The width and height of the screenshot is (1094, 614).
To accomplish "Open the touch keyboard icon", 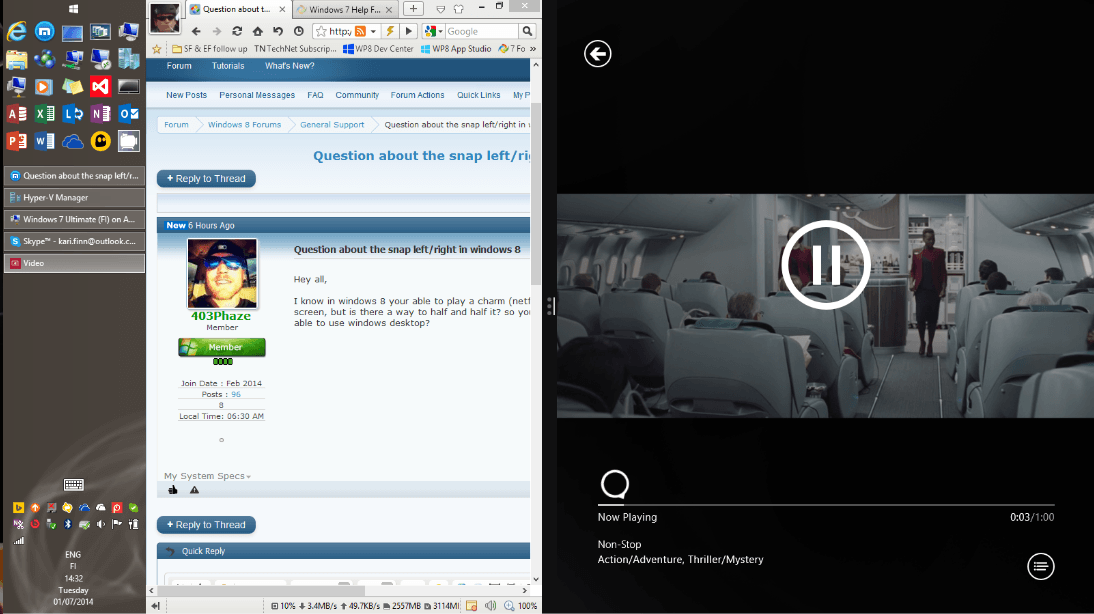I will pyautogui.click(x=73, y=484).
